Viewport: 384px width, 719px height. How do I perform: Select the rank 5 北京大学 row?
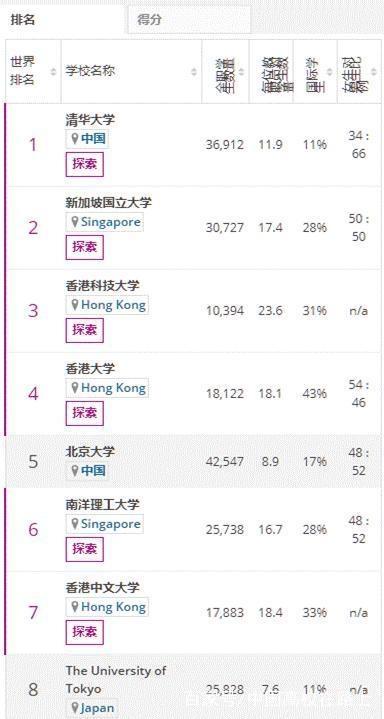pos(192,461)
